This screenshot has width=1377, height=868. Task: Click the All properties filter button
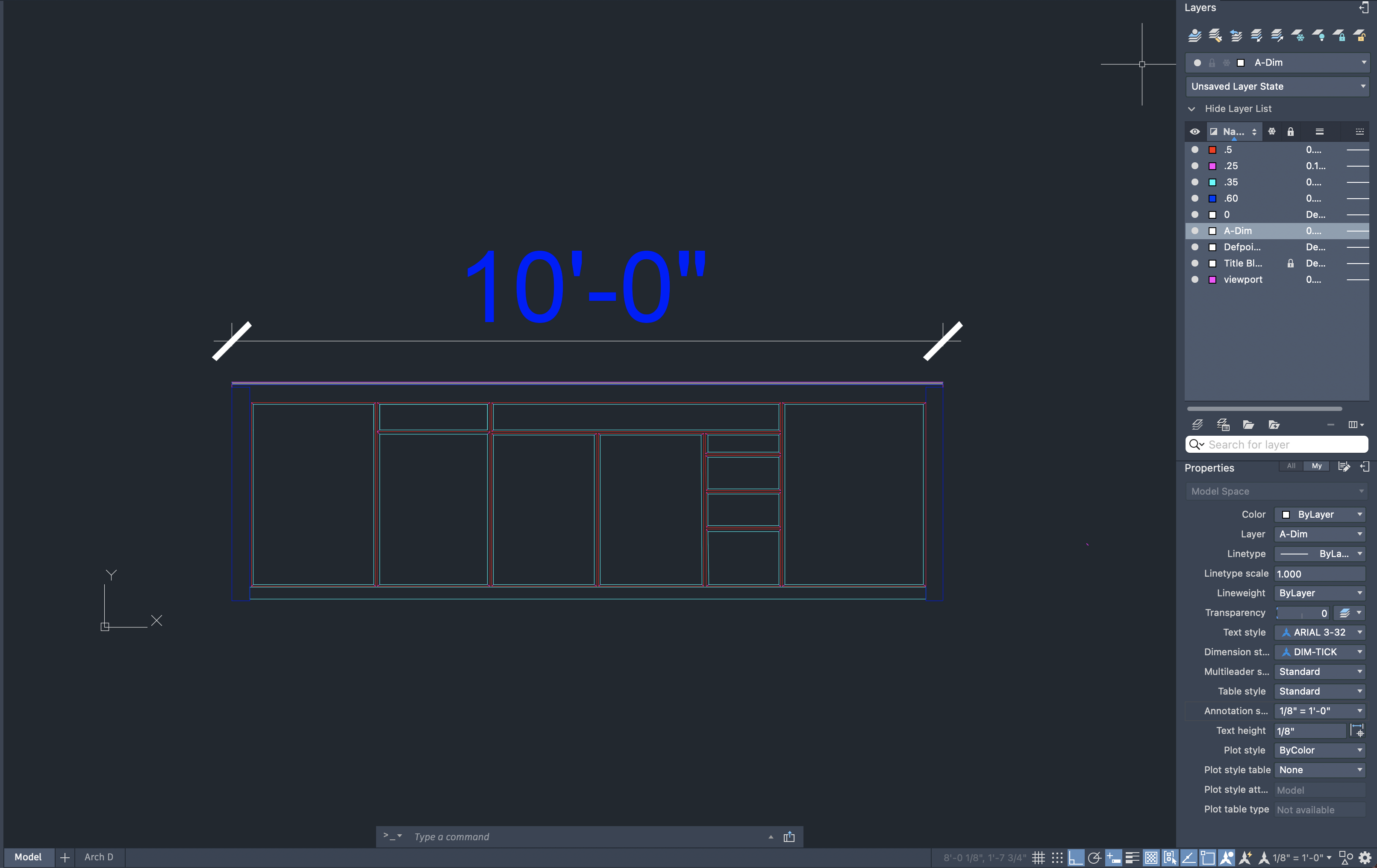coord(1291,466)
